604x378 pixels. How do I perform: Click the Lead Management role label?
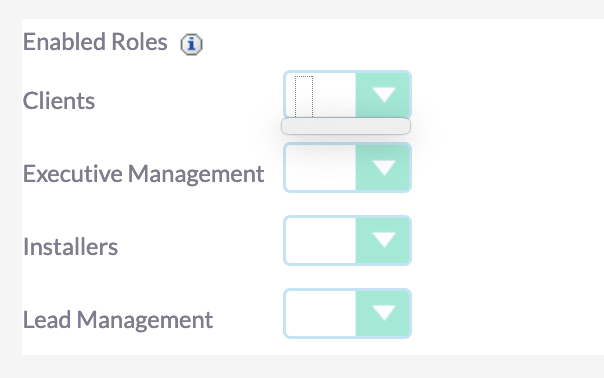click(118, 320)
